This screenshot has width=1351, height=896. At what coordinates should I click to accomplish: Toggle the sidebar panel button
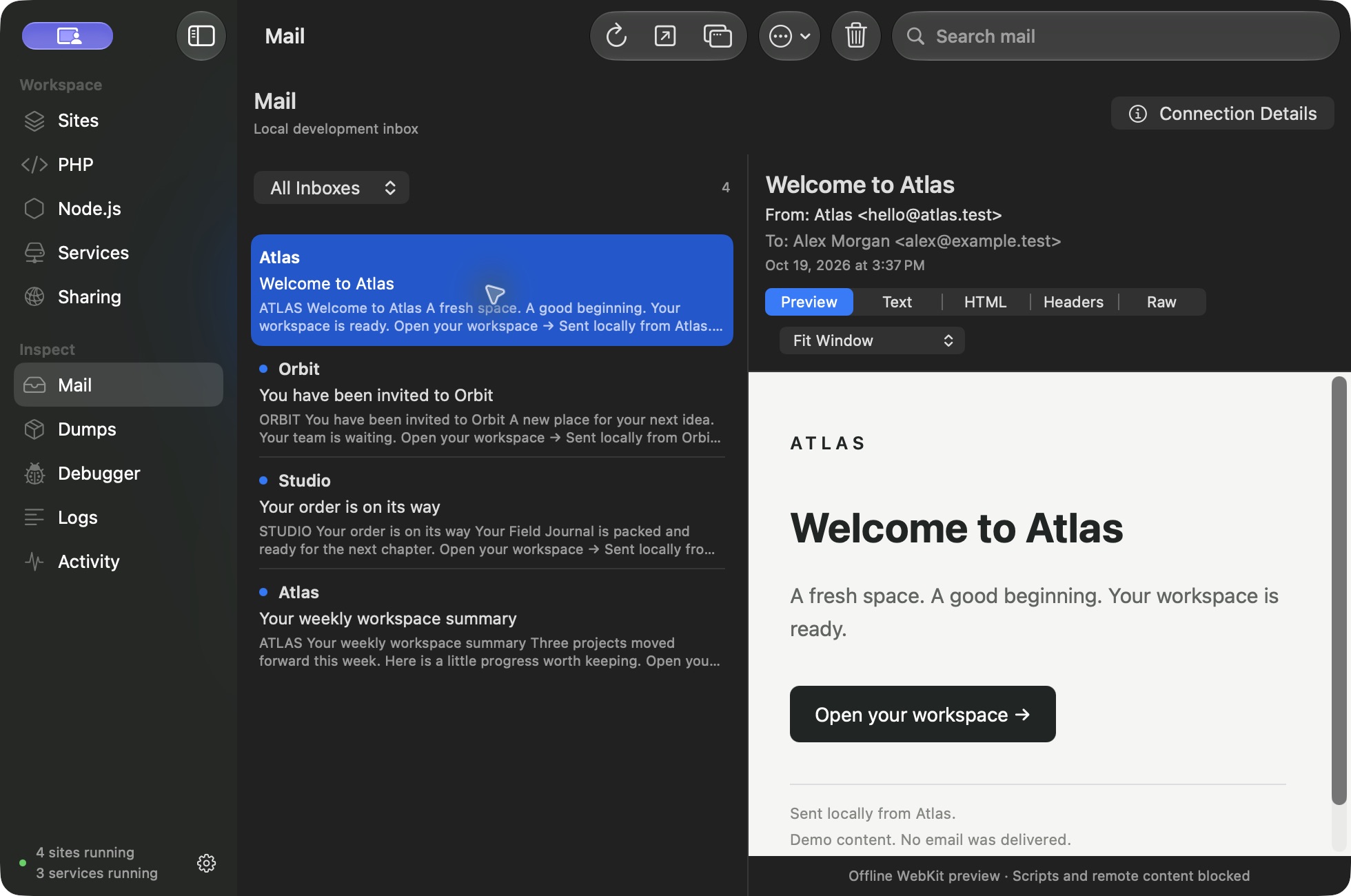(x=201, y=36)
